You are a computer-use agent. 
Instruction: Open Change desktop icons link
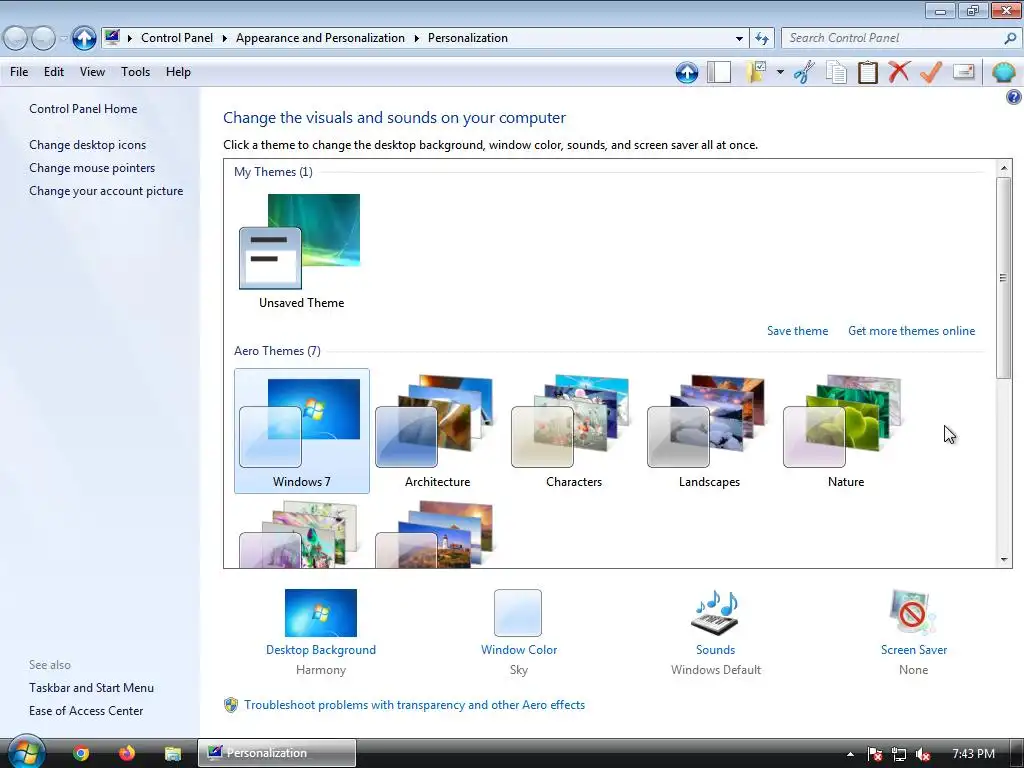click(88, 145)
